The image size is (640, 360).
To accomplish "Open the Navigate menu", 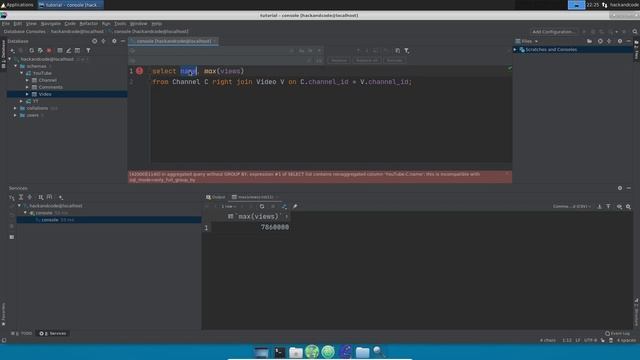I will 51,24.
